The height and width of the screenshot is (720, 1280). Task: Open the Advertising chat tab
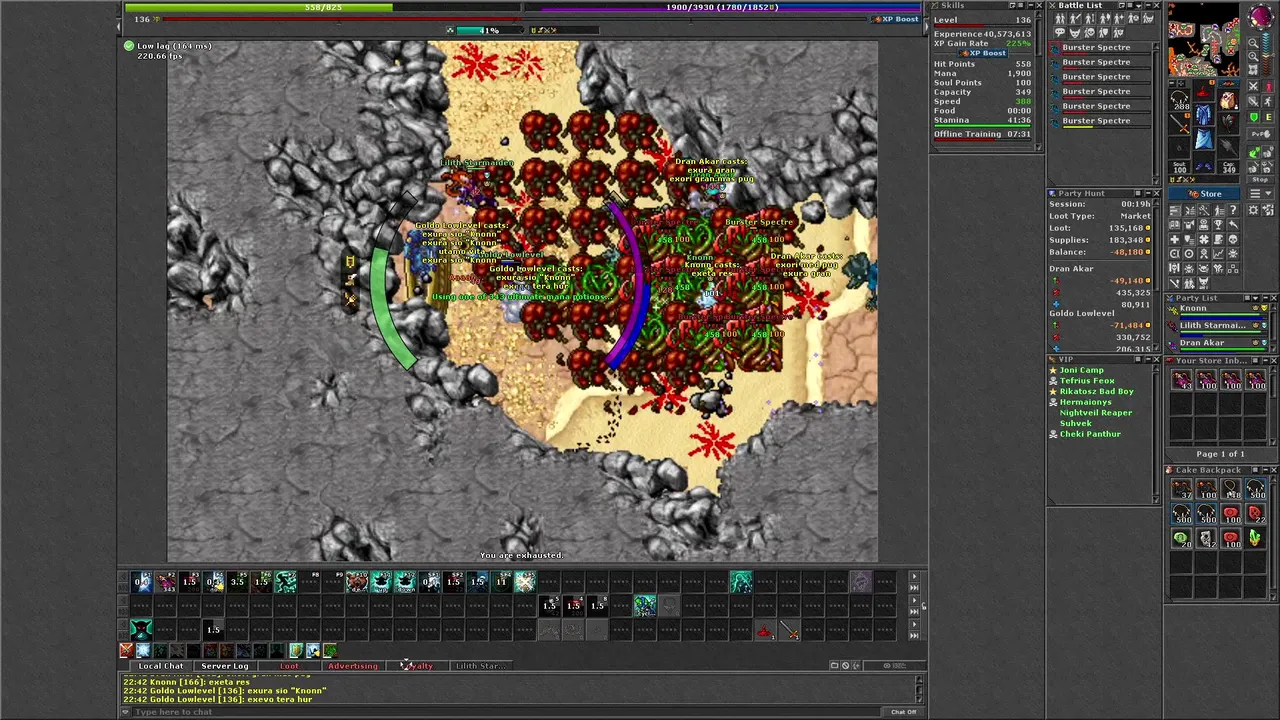click(353, 666)
